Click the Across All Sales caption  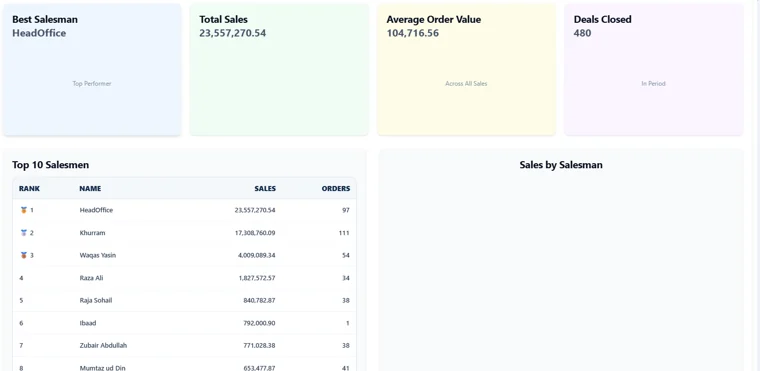(466, 83)
